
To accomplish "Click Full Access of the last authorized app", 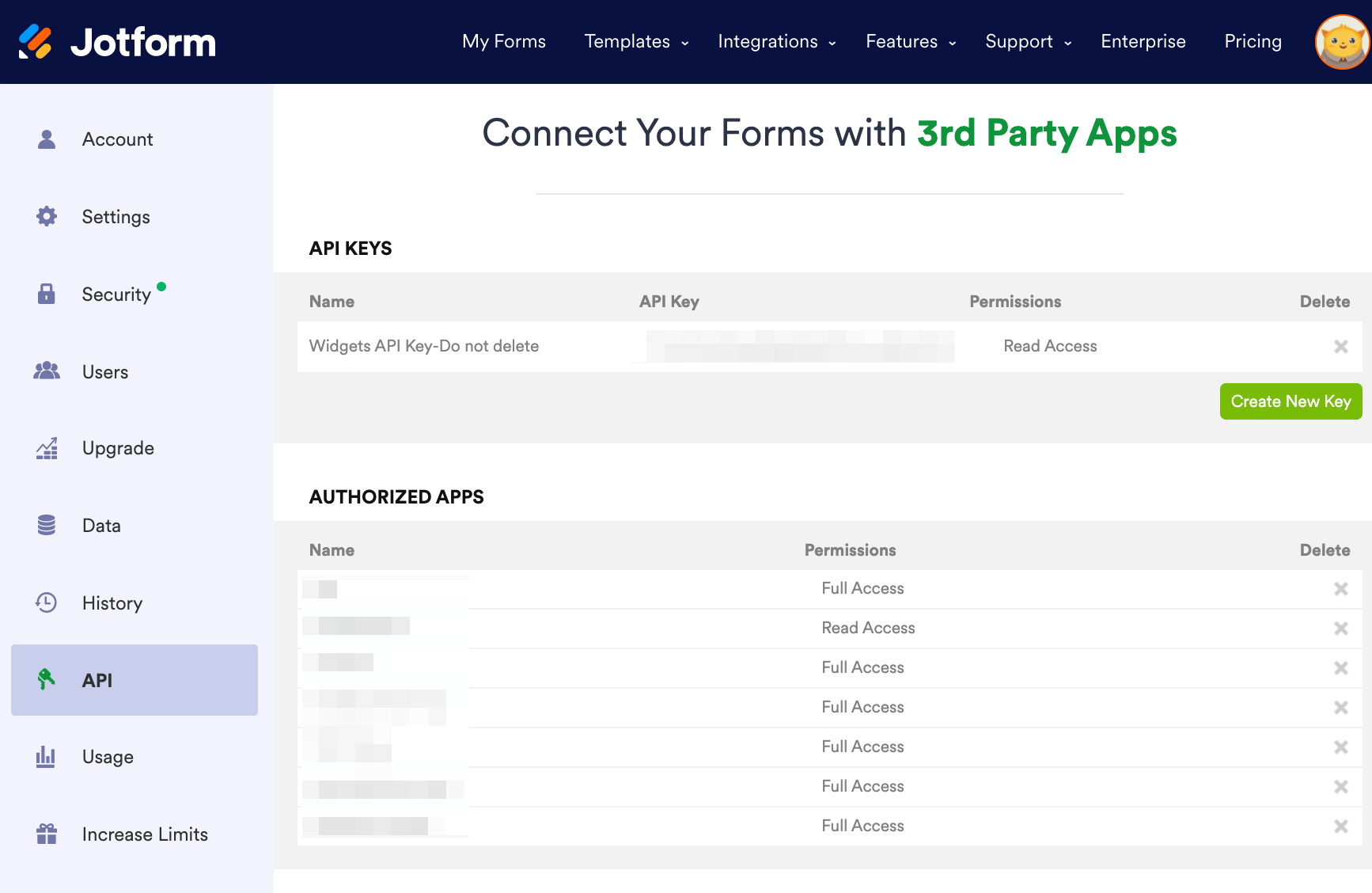I will [862, 826].
